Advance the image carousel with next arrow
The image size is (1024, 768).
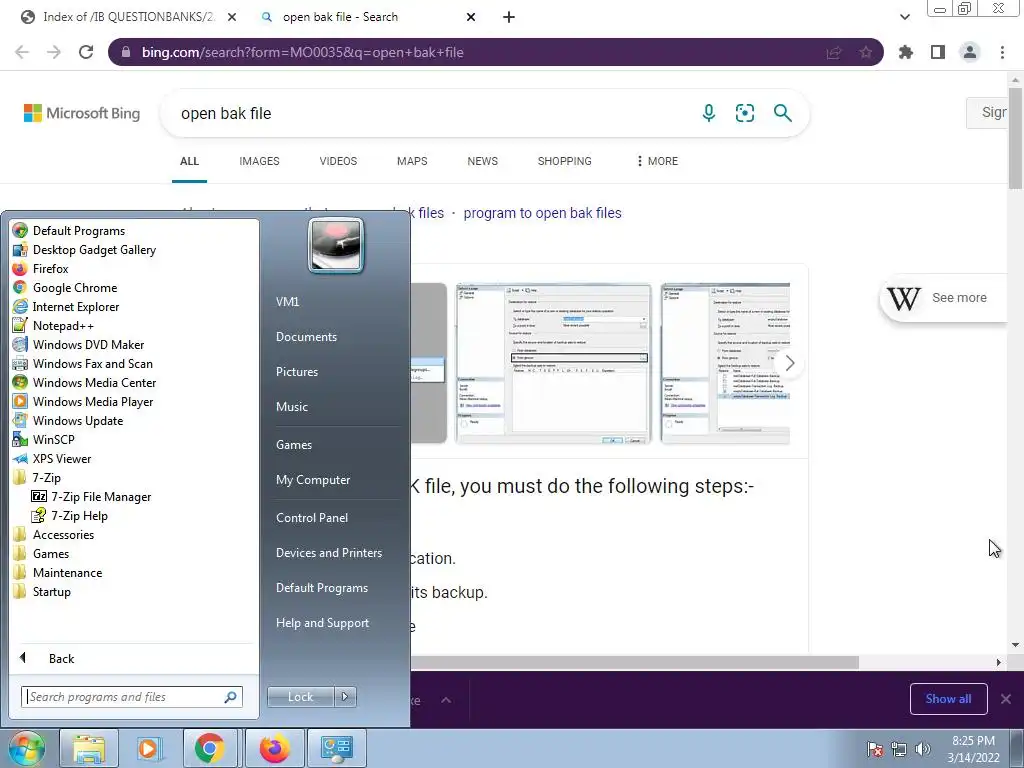click(790, 363)
